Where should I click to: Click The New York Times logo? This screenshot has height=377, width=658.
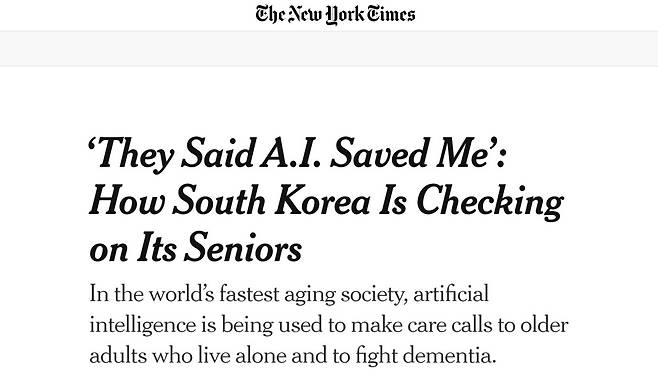(x=335, y=15)
